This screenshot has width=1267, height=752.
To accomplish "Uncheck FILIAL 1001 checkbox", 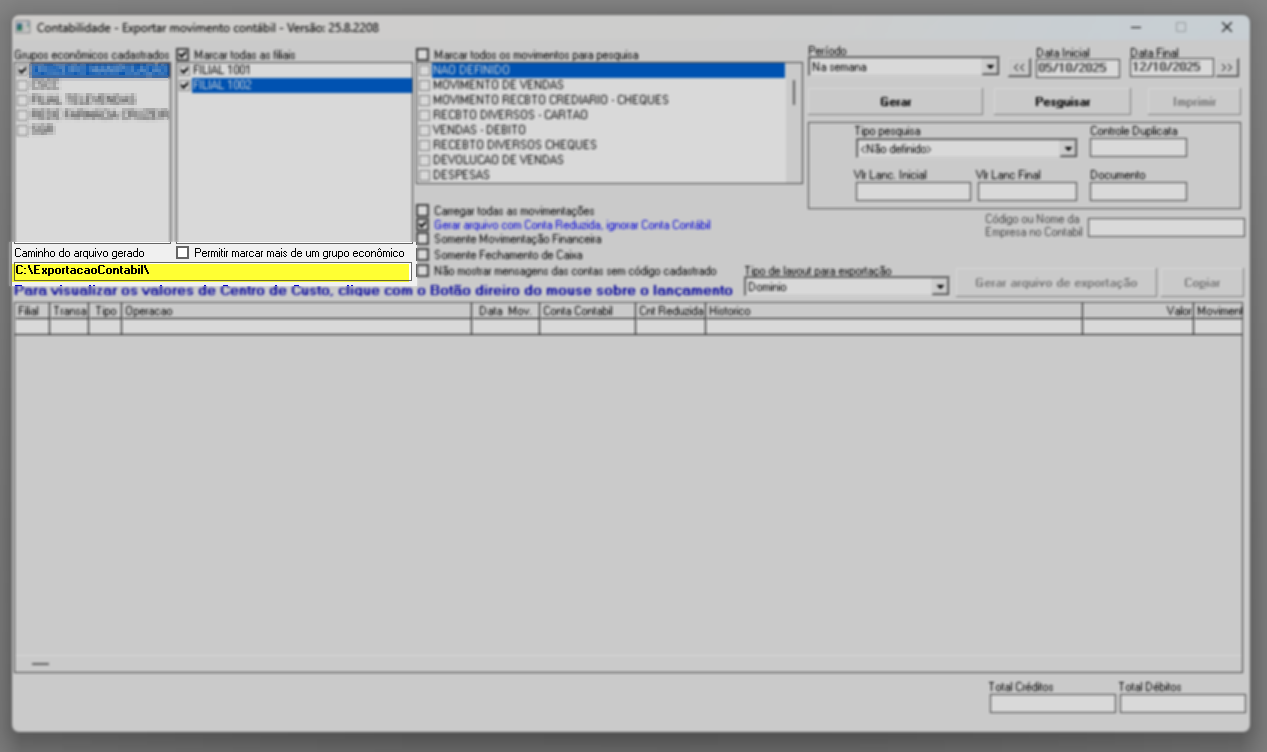I will 184,71.
